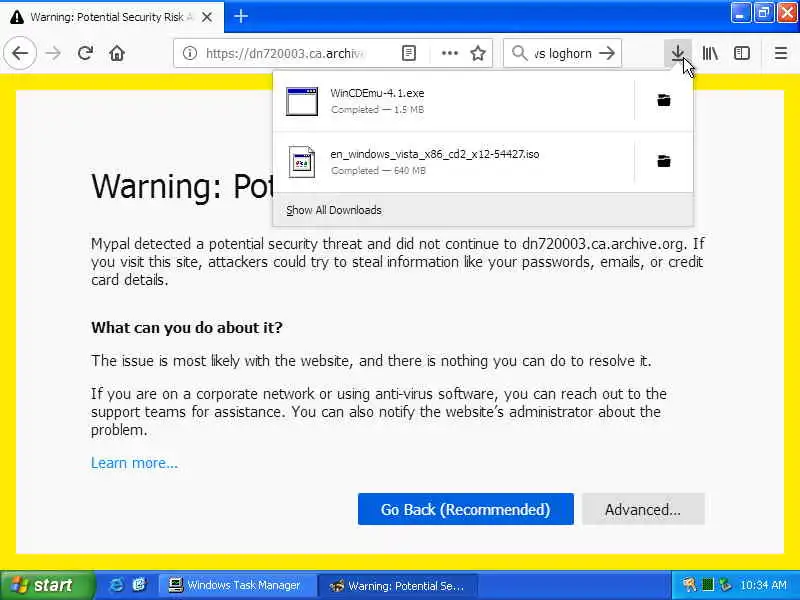800x600 pixels.
Task: Open the hamburger application menu
Action: coord(781,53)
